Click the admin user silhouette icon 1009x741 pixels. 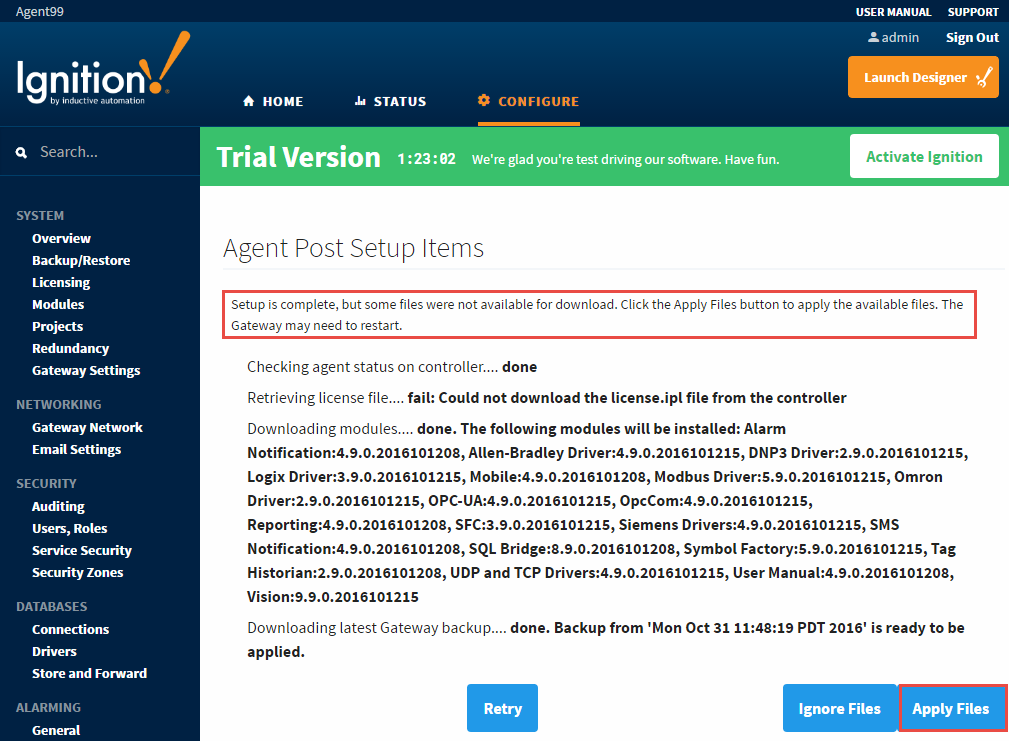[x=874, y=37]
